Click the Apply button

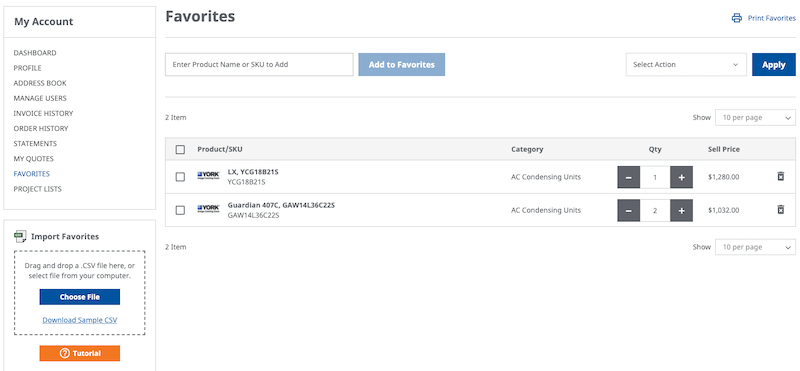(x=773, y=65)
